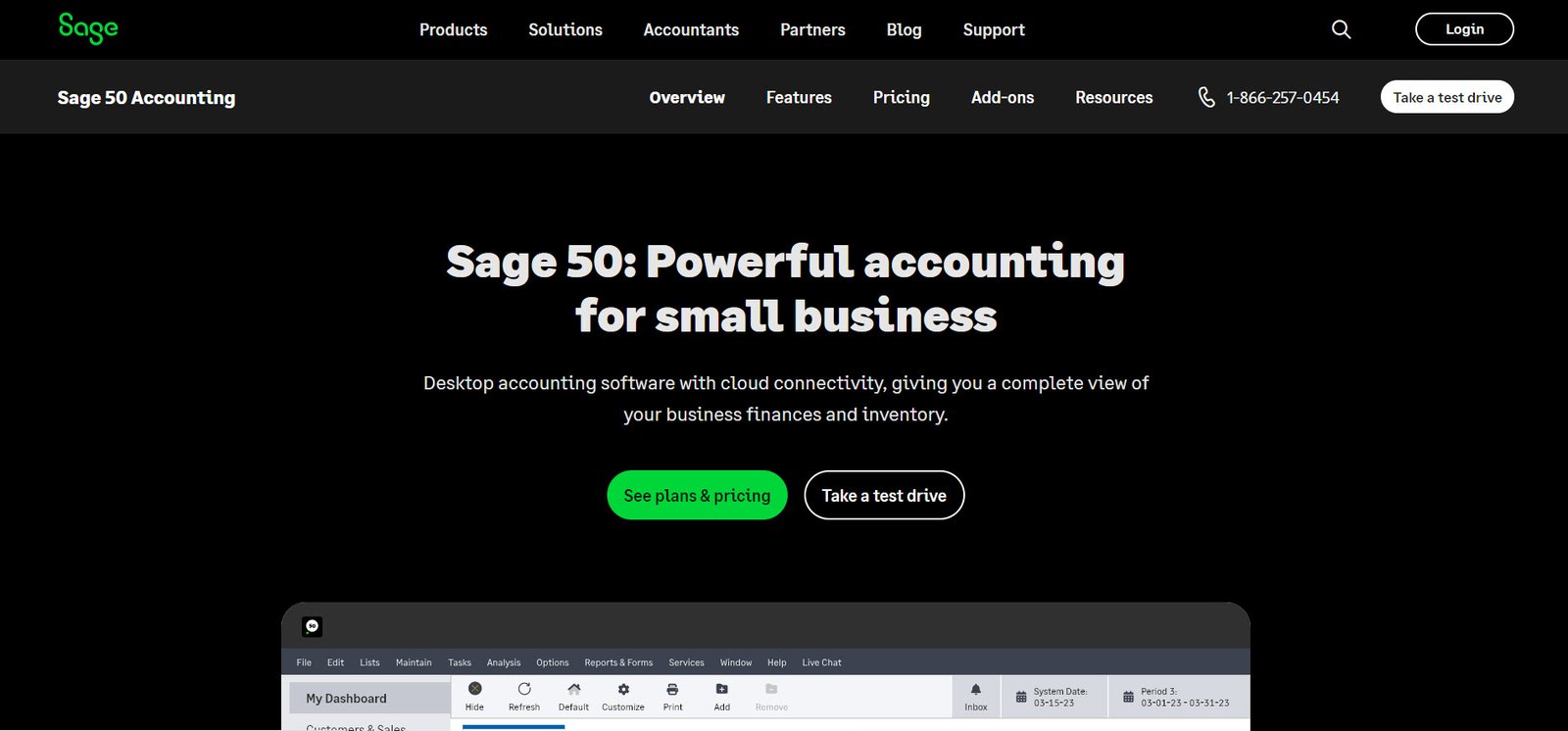Viewport: 1568px width, 731px height.
Task: Open the Edit menu in mockup
Action: (335, 662)
